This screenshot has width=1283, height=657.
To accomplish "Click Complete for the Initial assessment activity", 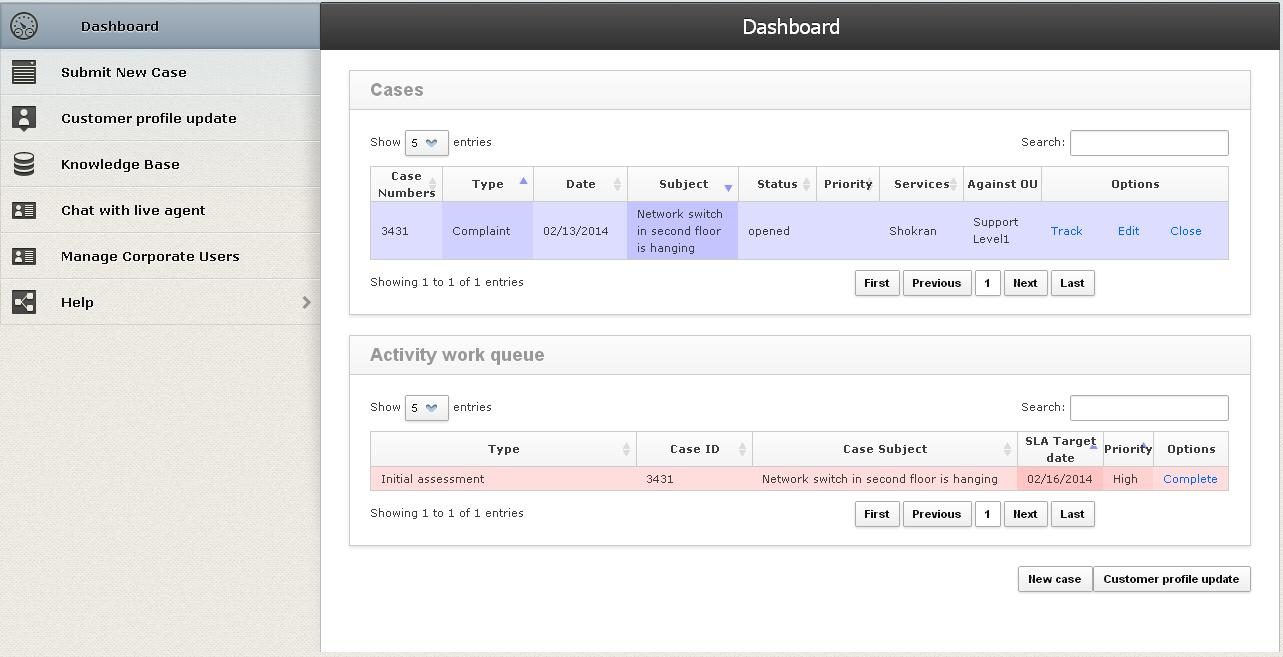I will click(x=1190, y=479).
